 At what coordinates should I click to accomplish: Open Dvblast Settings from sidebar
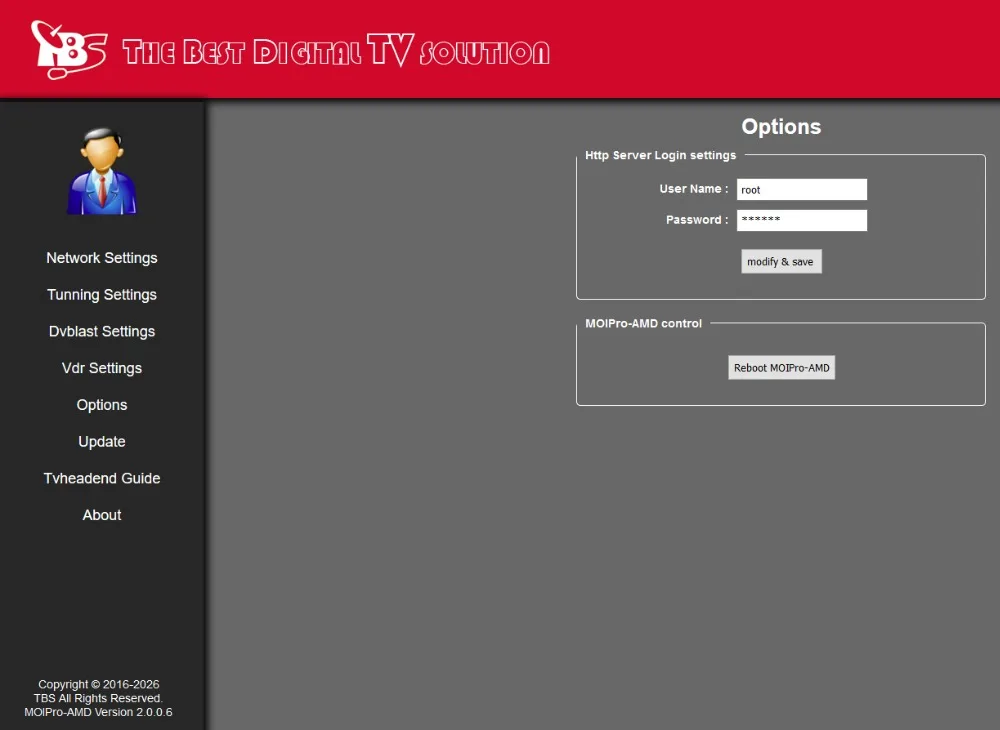pos(101,332)
